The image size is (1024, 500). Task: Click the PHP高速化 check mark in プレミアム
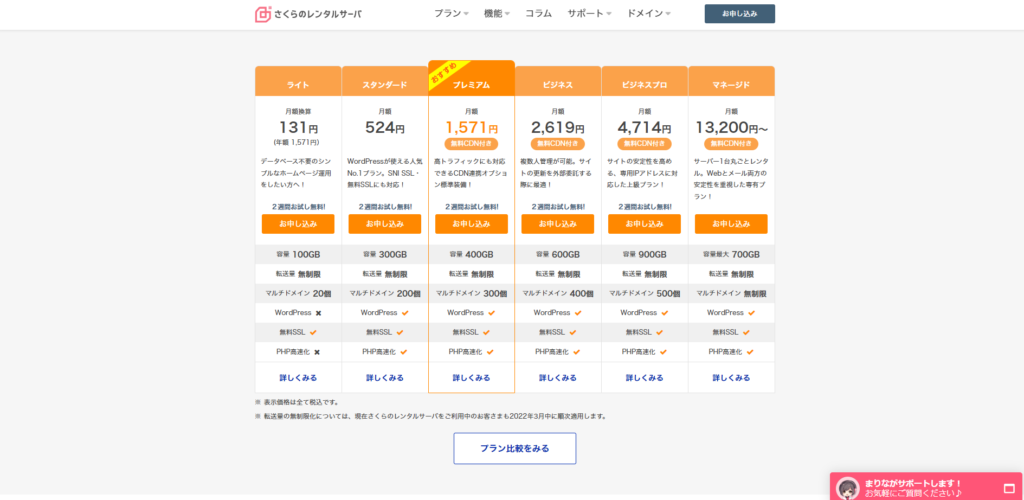(490, 352)
